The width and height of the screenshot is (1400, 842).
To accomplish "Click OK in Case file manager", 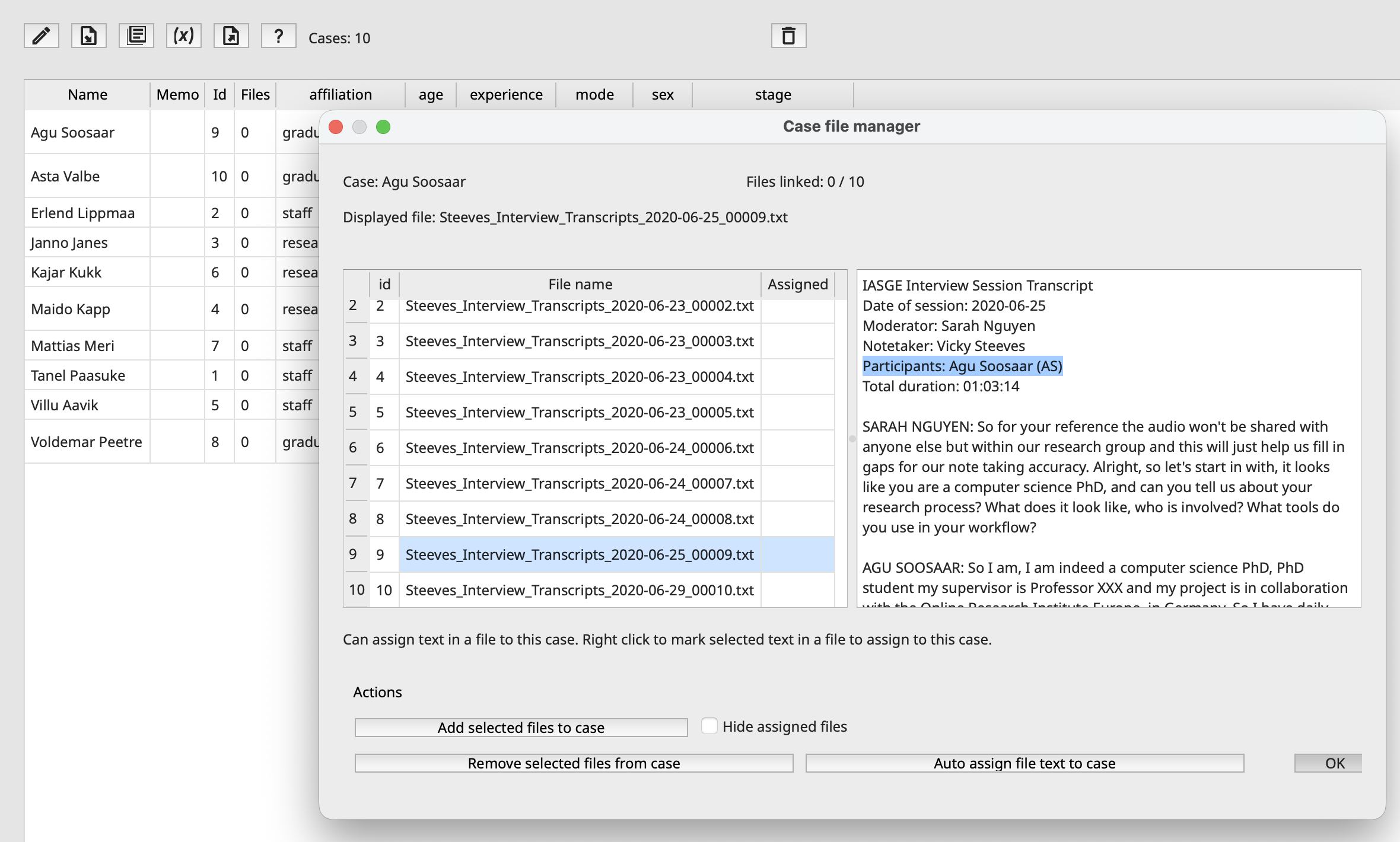I will [1328, 763].
